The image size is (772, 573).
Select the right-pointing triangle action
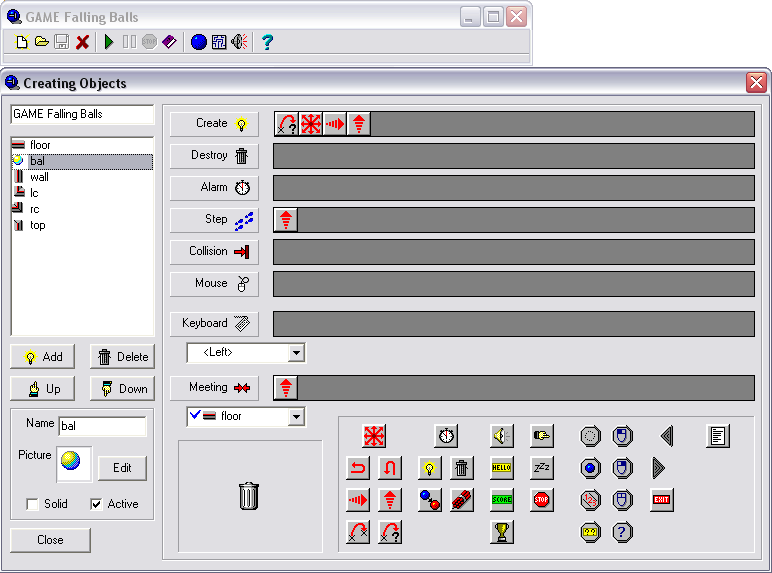659,468
